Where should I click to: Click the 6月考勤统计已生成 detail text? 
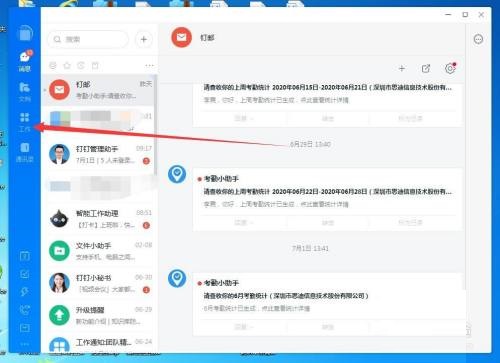(257, 308)
